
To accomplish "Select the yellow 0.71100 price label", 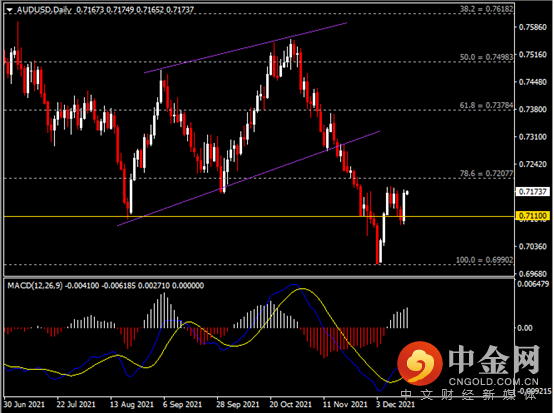I will (x=533, y=216).
